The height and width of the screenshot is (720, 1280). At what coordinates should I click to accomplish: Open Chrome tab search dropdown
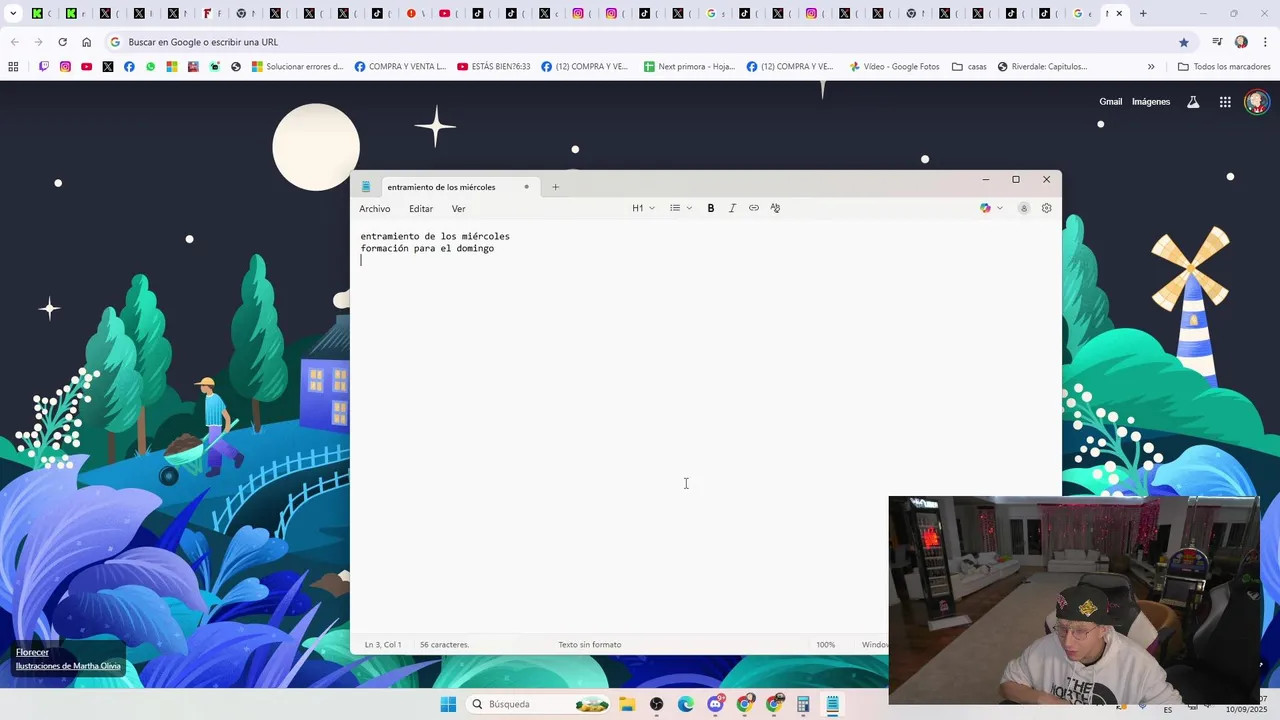(13, 14)
